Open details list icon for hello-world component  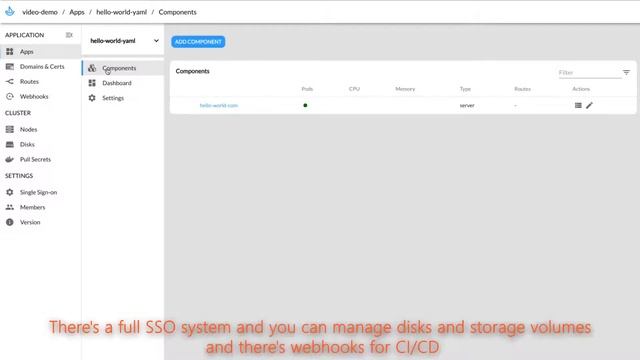point(578,105)
